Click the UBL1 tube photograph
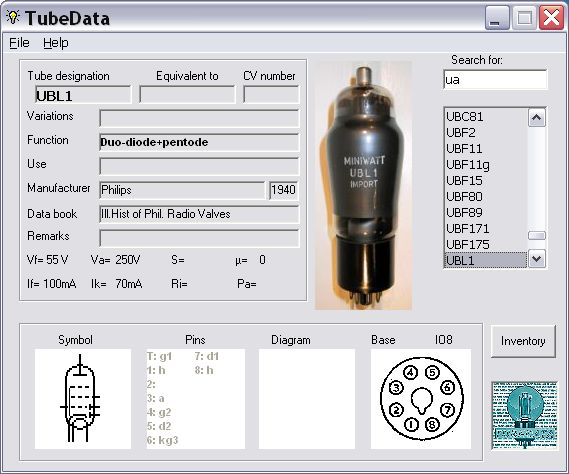 [x=363, y=185]
